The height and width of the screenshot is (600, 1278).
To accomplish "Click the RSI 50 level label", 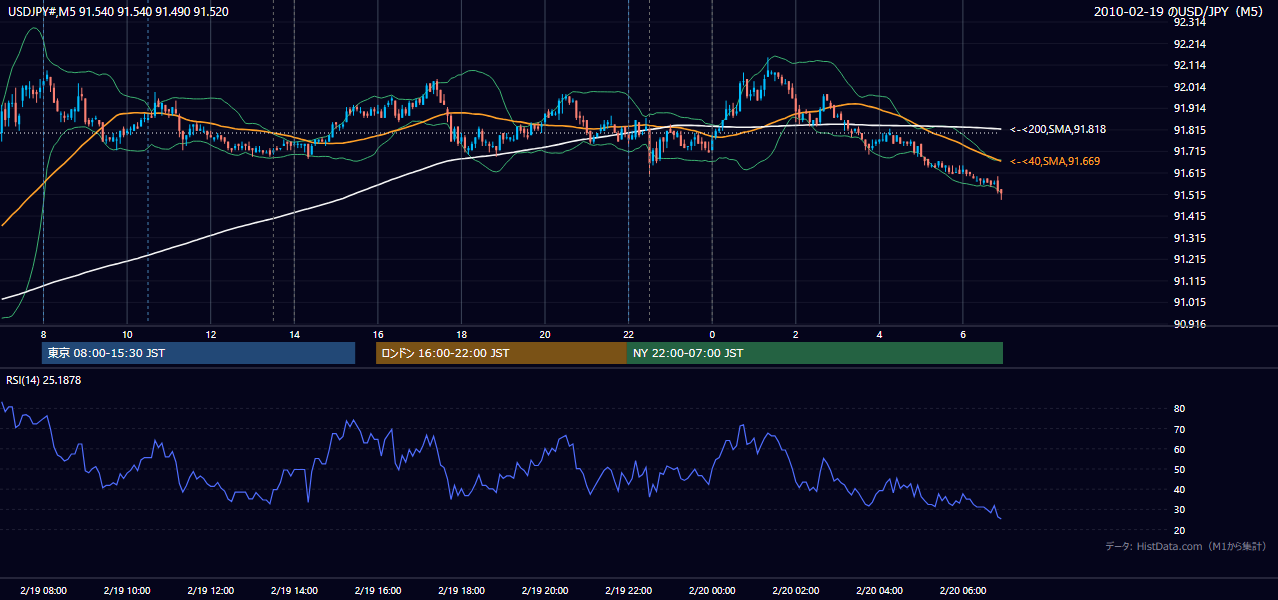I will click(1180, 469).
